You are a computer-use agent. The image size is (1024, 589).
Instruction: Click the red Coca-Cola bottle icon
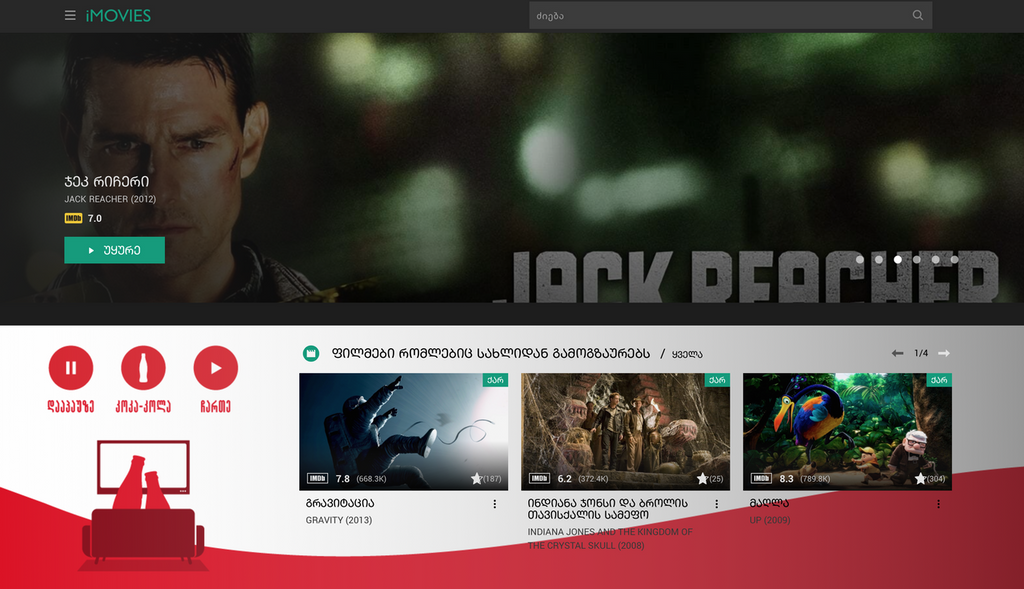point(143,368)
